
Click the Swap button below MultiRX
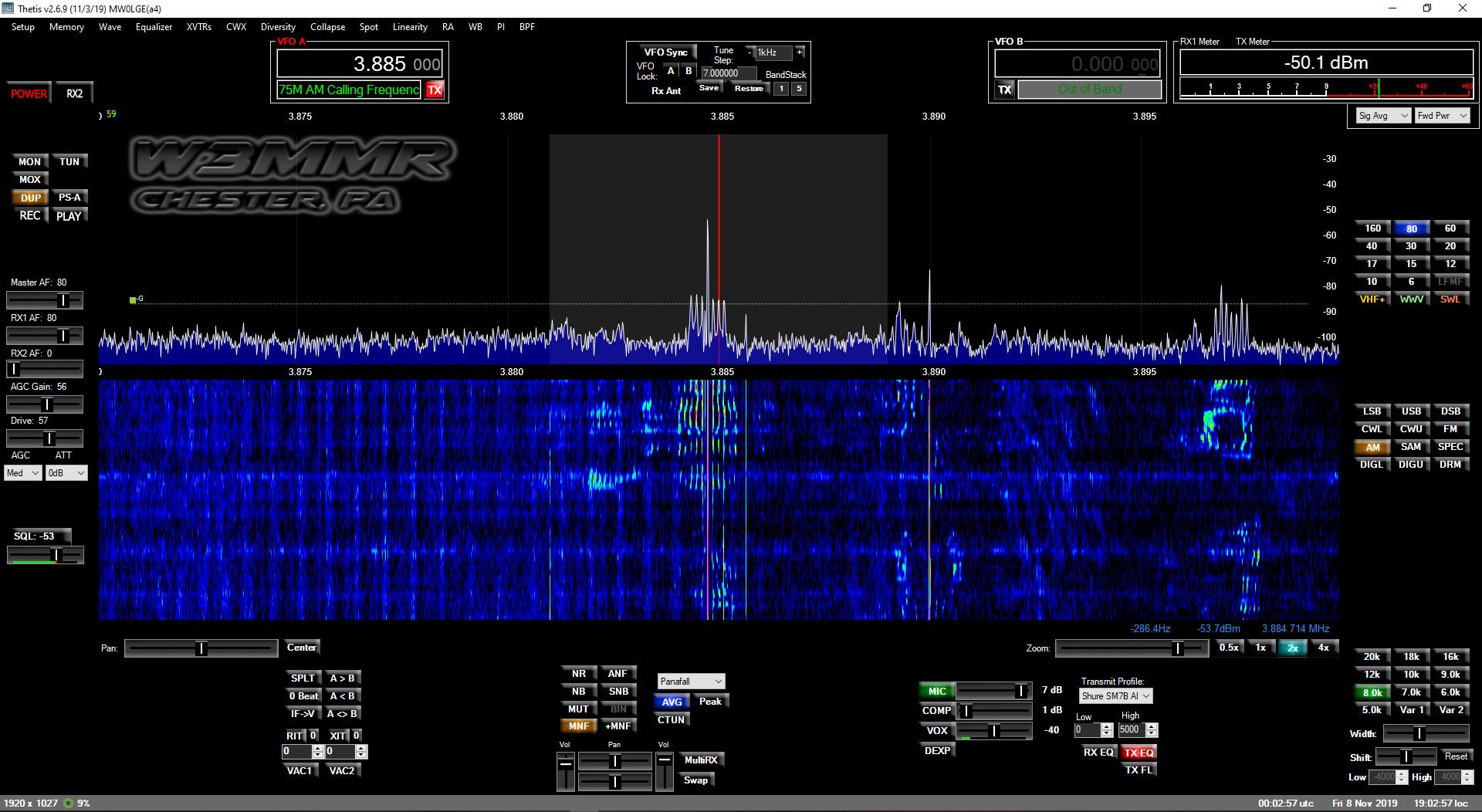coord(695,780)
